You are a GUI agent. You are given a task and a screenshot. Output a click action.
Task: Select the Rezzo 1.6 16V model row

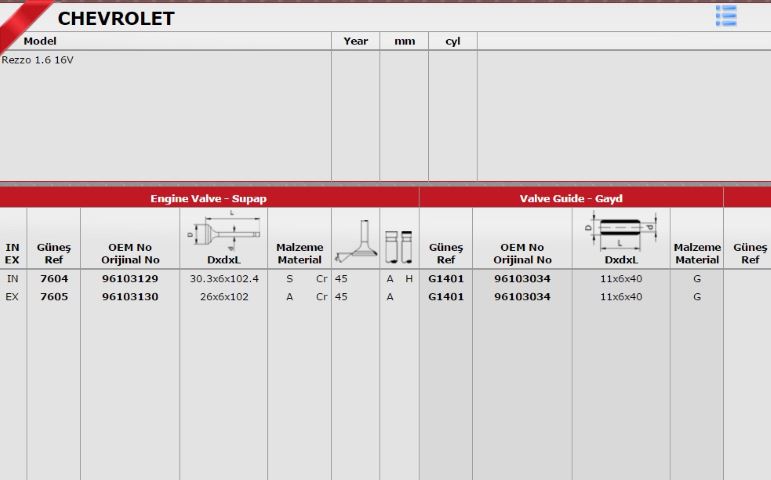[37, 60]
